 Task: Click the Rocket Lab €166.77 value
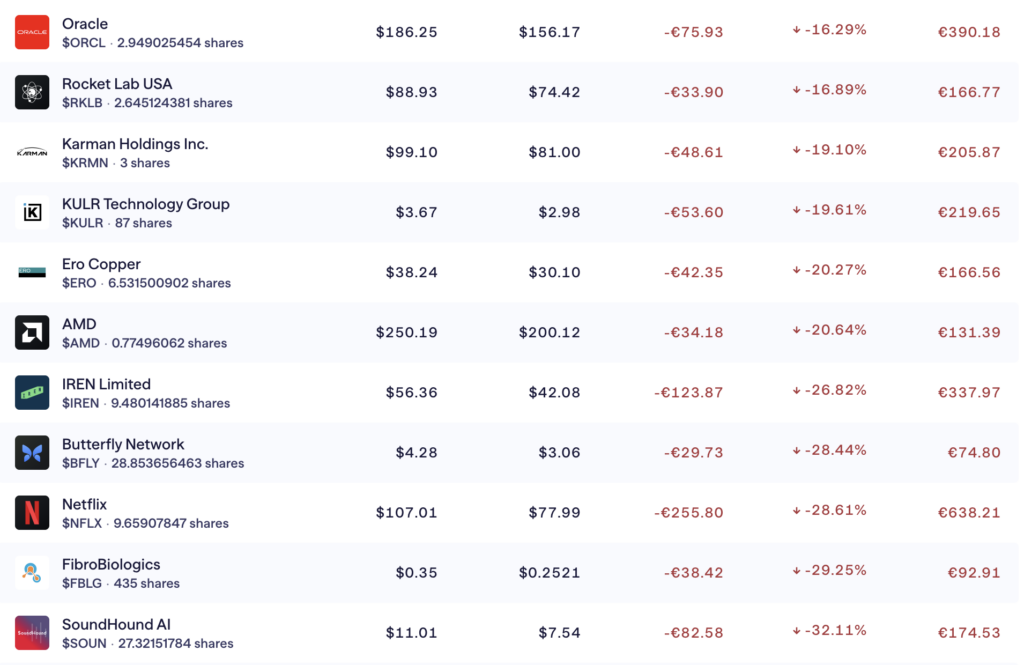[x=968, y=92]
